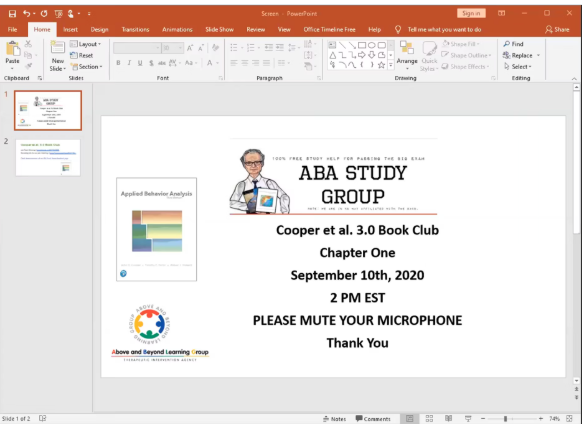Screen dimensions: 582x424
Task: Zoom out with the minus button
Action: point(483,418)
